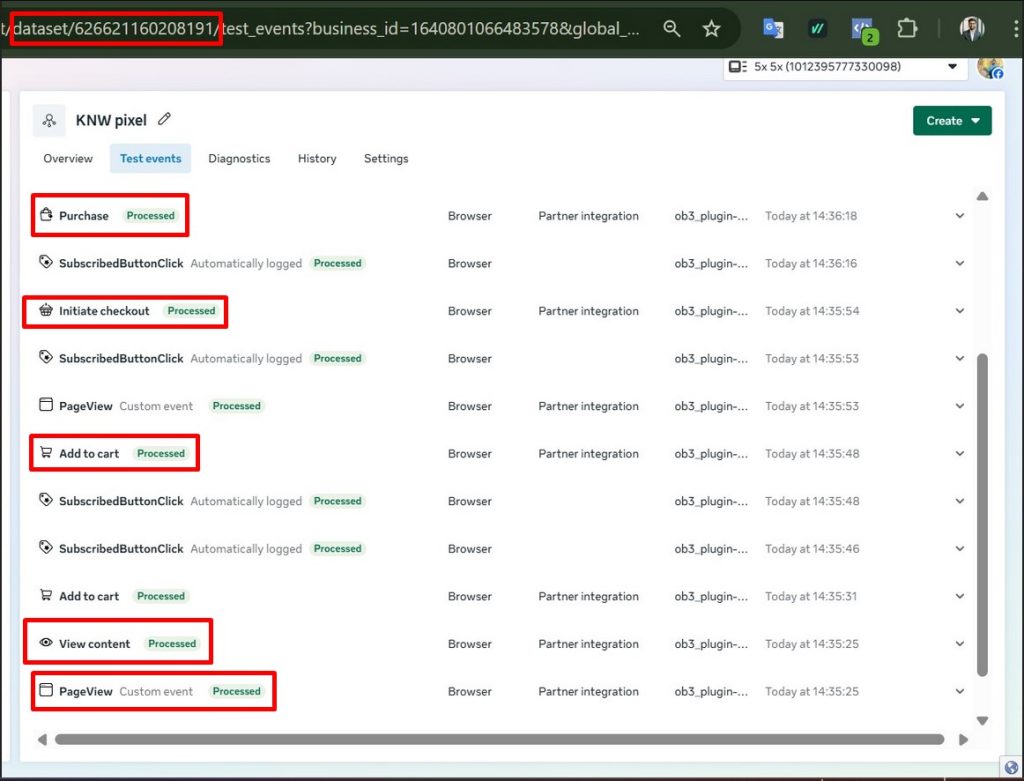Open the Settings tab
The image size is (1024, 781).
[x=386, y=159]
